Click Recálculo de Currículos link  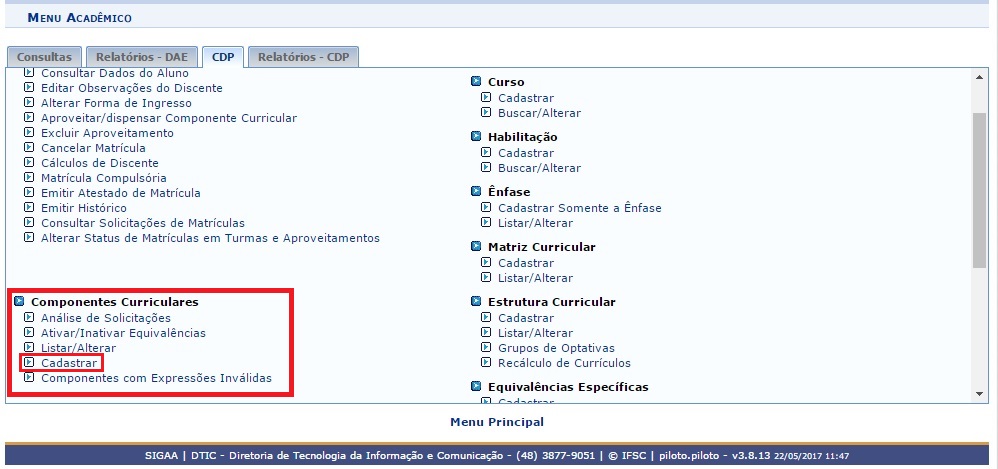564,363
